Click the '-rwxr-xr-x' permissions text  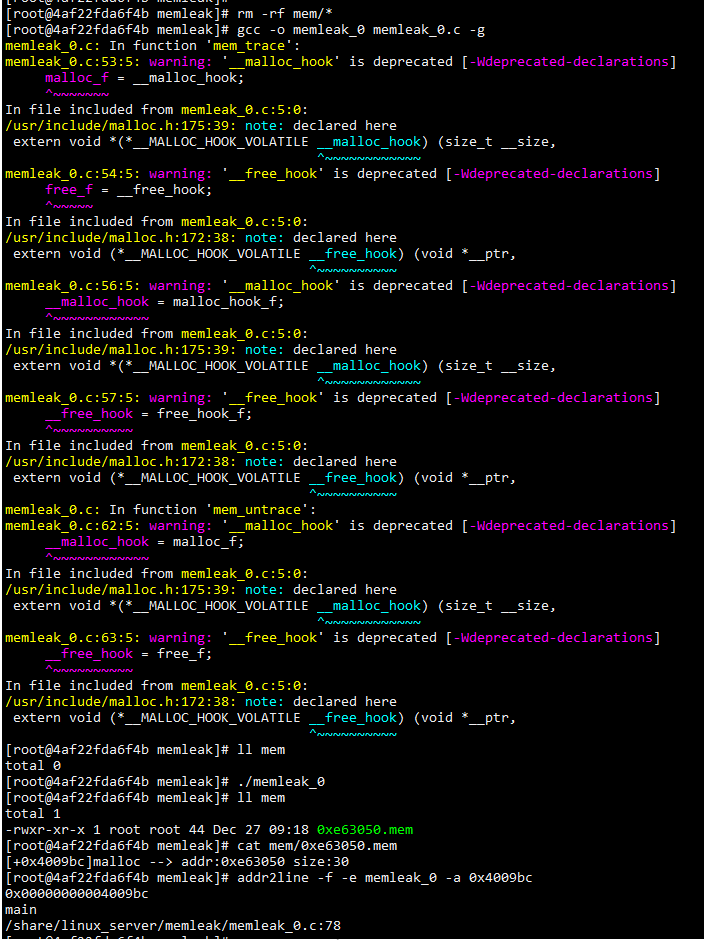45,830
